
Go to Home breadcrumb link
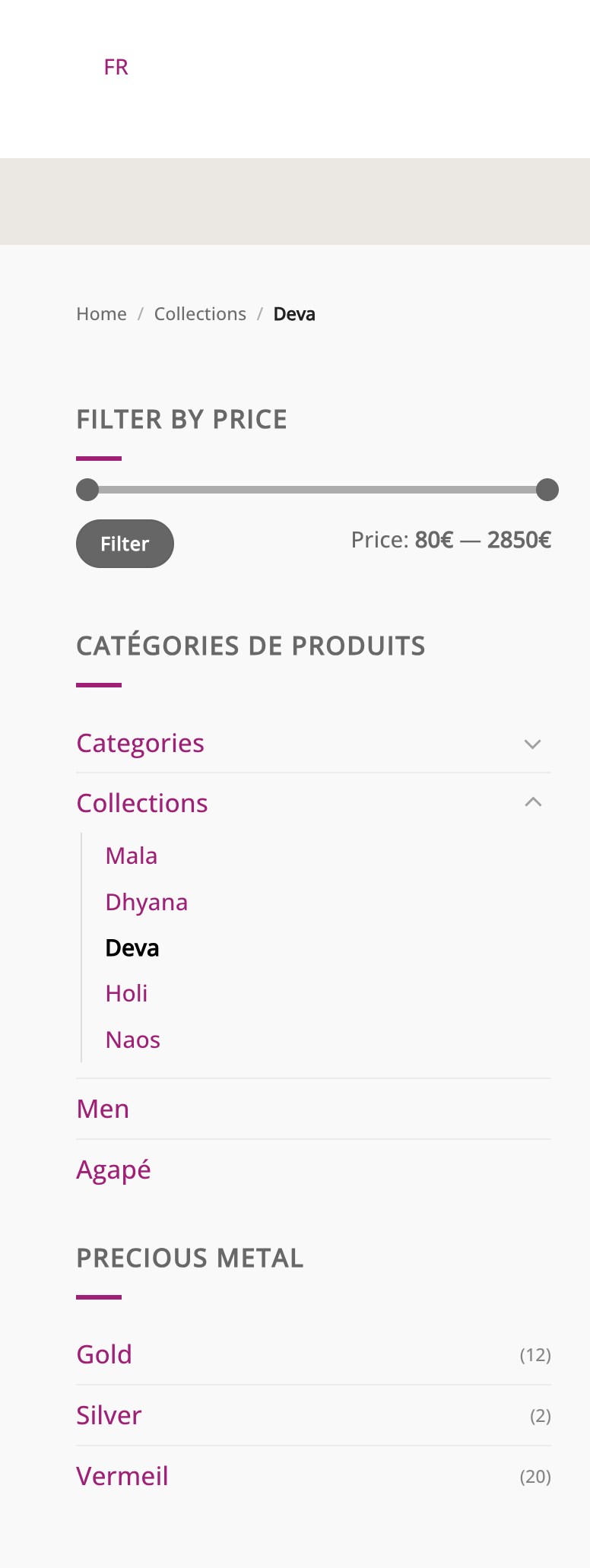[x=101, y=314]
